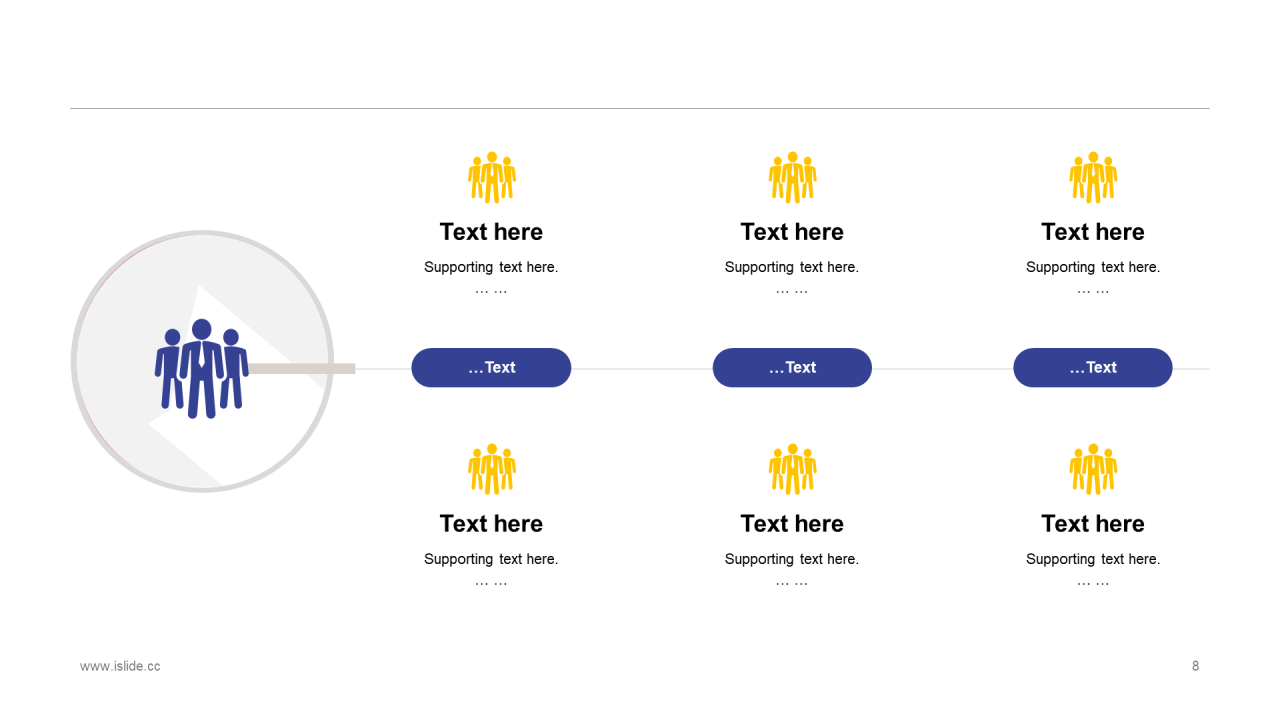
Task: Select the top-left "Text here" heading
Action: click(x=491, y=232)
